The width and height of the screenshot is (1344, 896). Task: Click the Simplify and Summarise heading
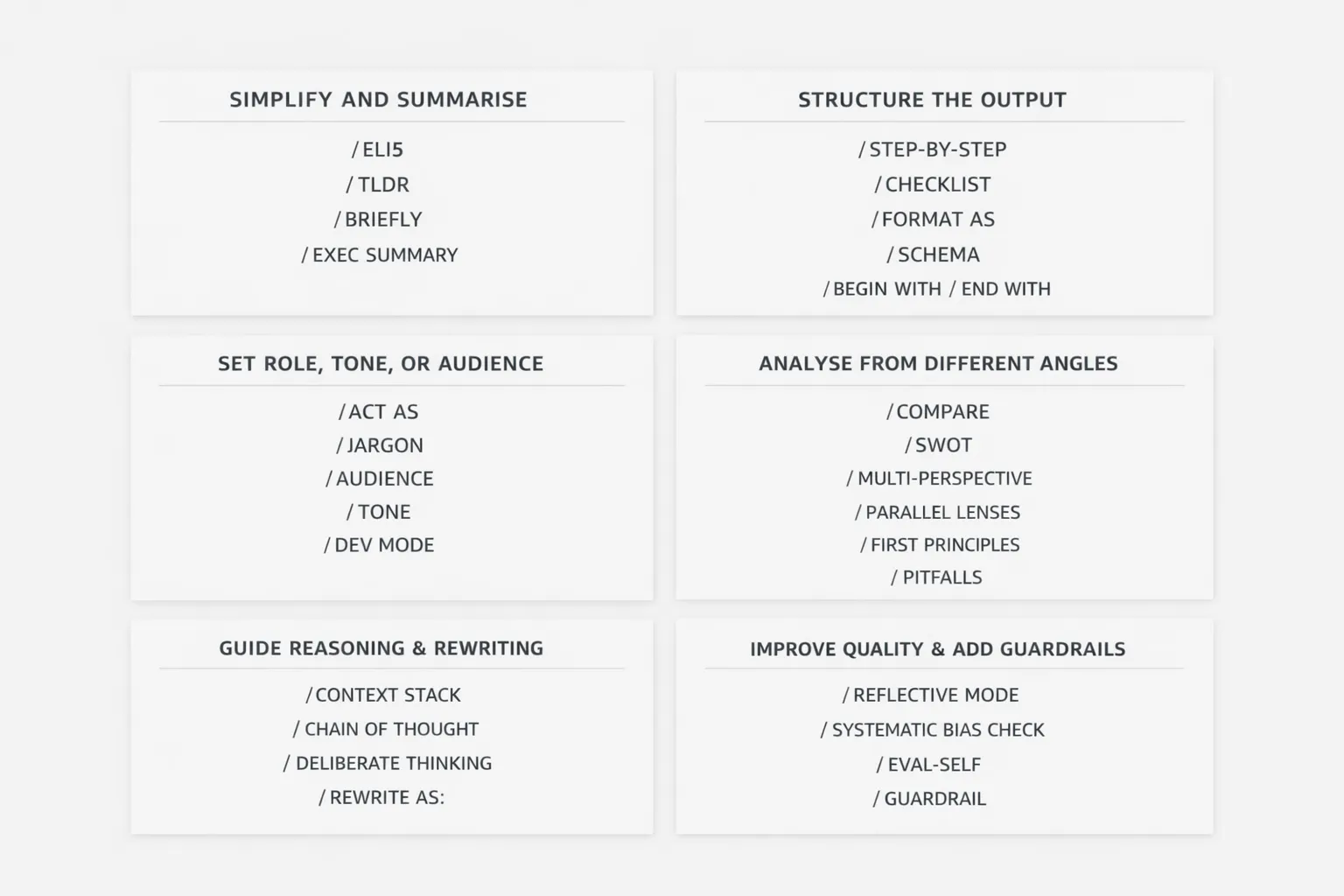pos(378,100)
